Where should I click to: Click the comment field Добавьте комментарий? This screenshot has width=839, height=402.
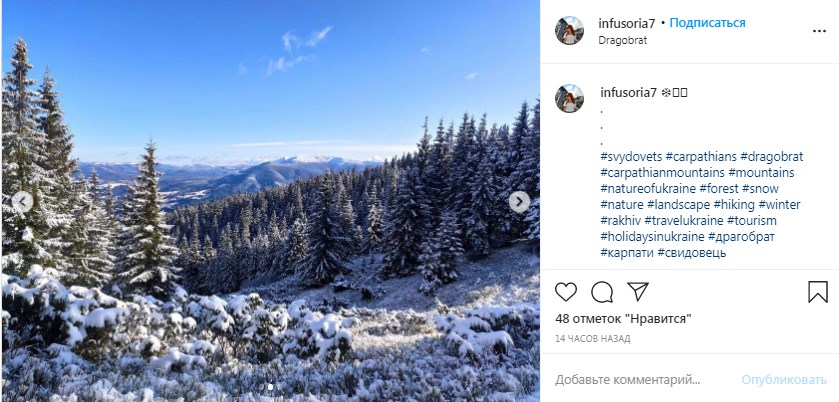(628, 380)
